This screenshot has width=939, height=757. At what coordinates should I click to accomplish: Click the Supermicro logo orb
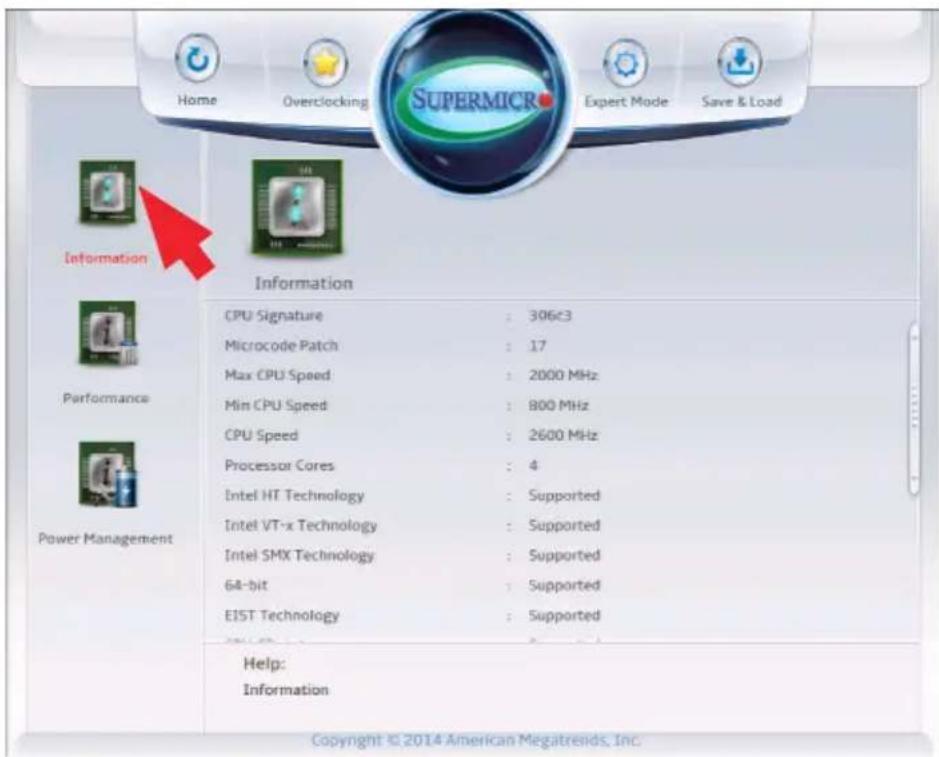(x=474, y=100)
